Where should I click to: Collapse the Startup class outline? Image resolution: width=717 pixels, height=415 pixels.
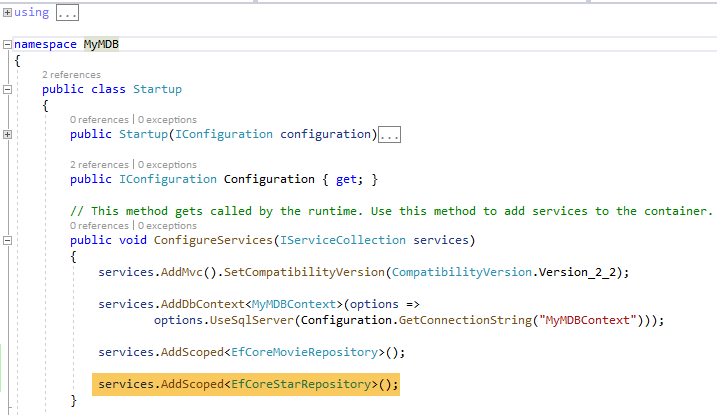point(7,89)
